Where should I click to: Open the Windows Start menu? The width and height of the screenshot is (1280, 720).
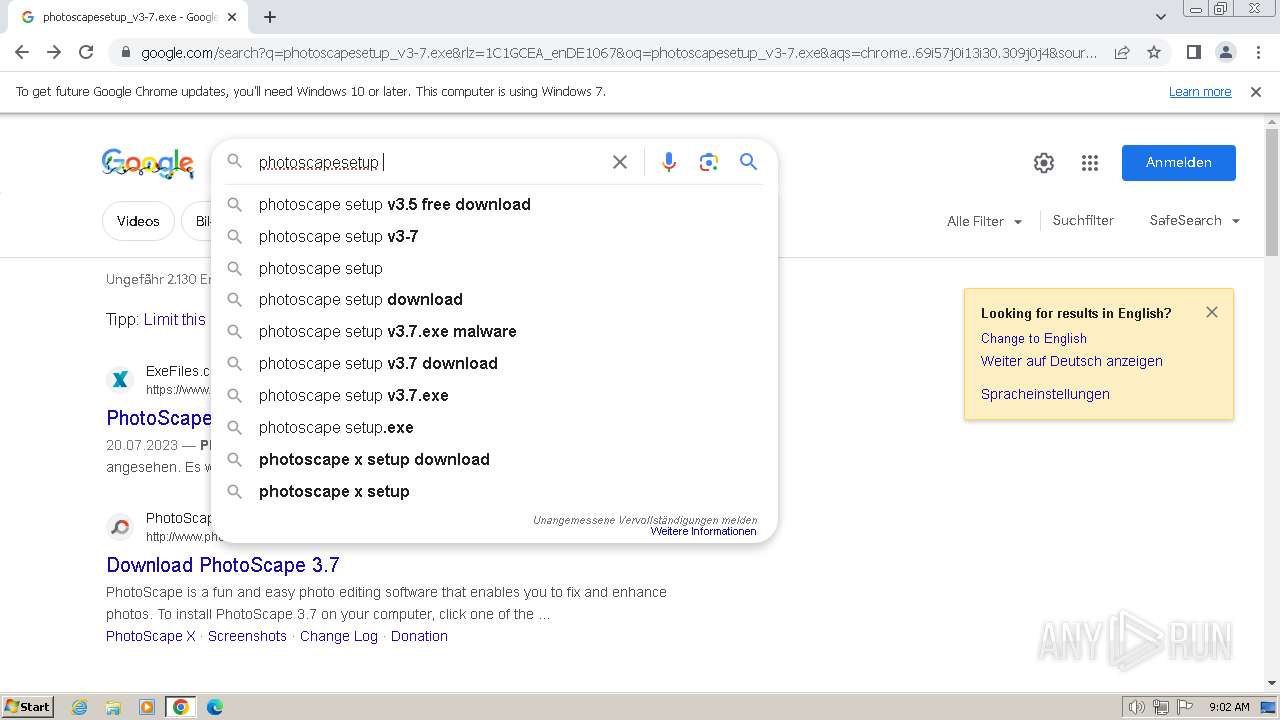pos(27,706)
